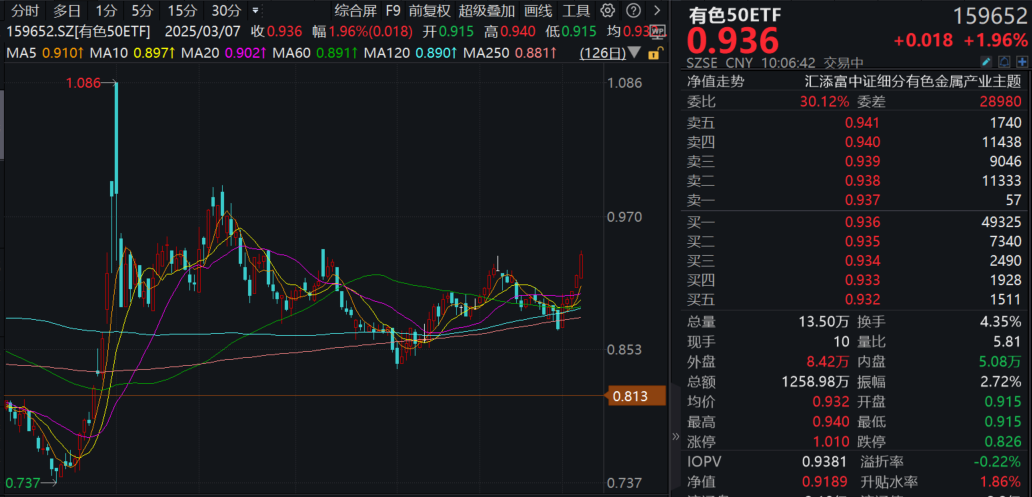This screenshot has width=1032, height=497.
Task: Select 买五 bid price 0.932
Action: pos(862,300)
